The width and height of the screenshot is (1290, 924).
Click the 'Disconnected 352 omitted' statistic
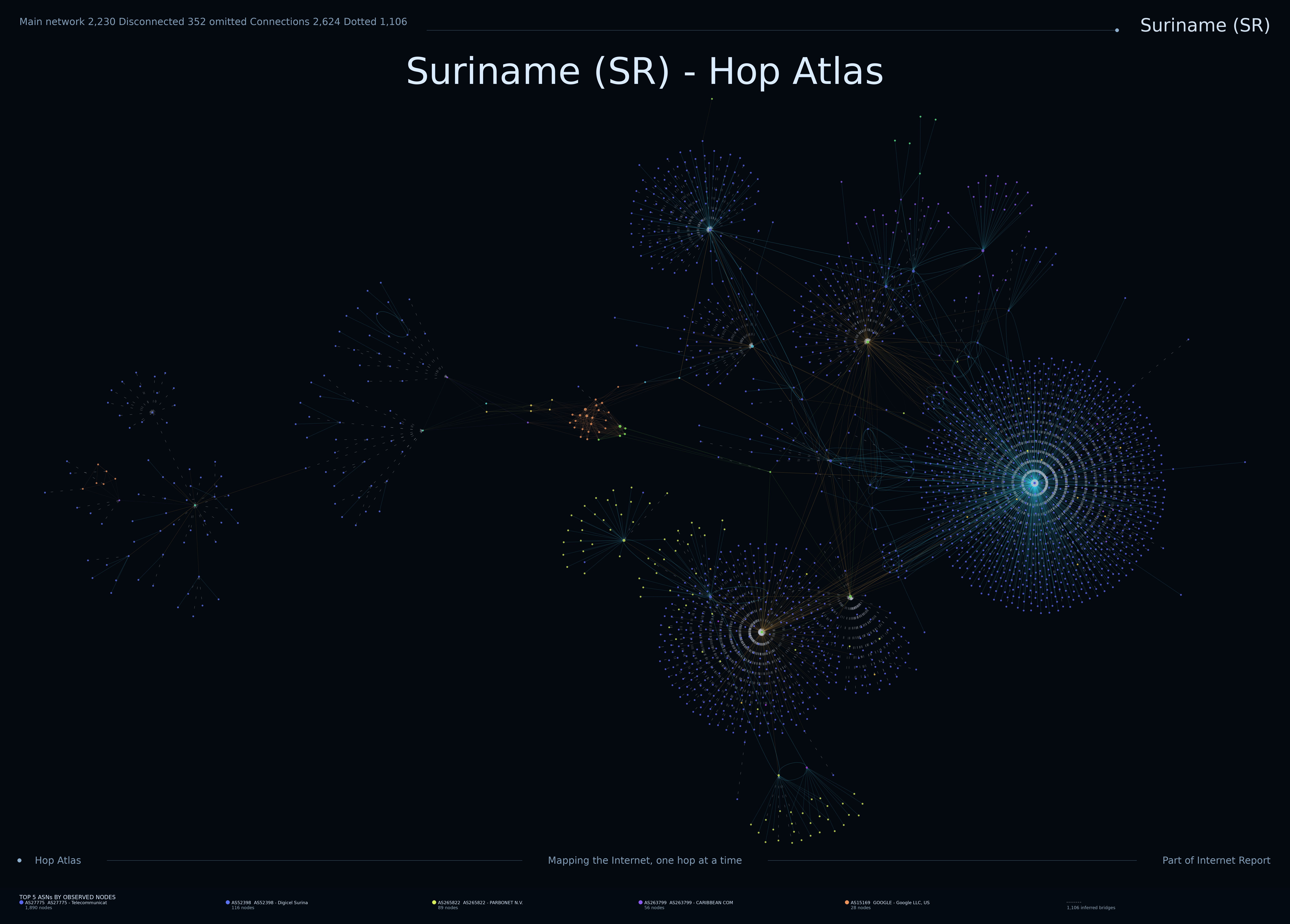(x=183, y=22)
